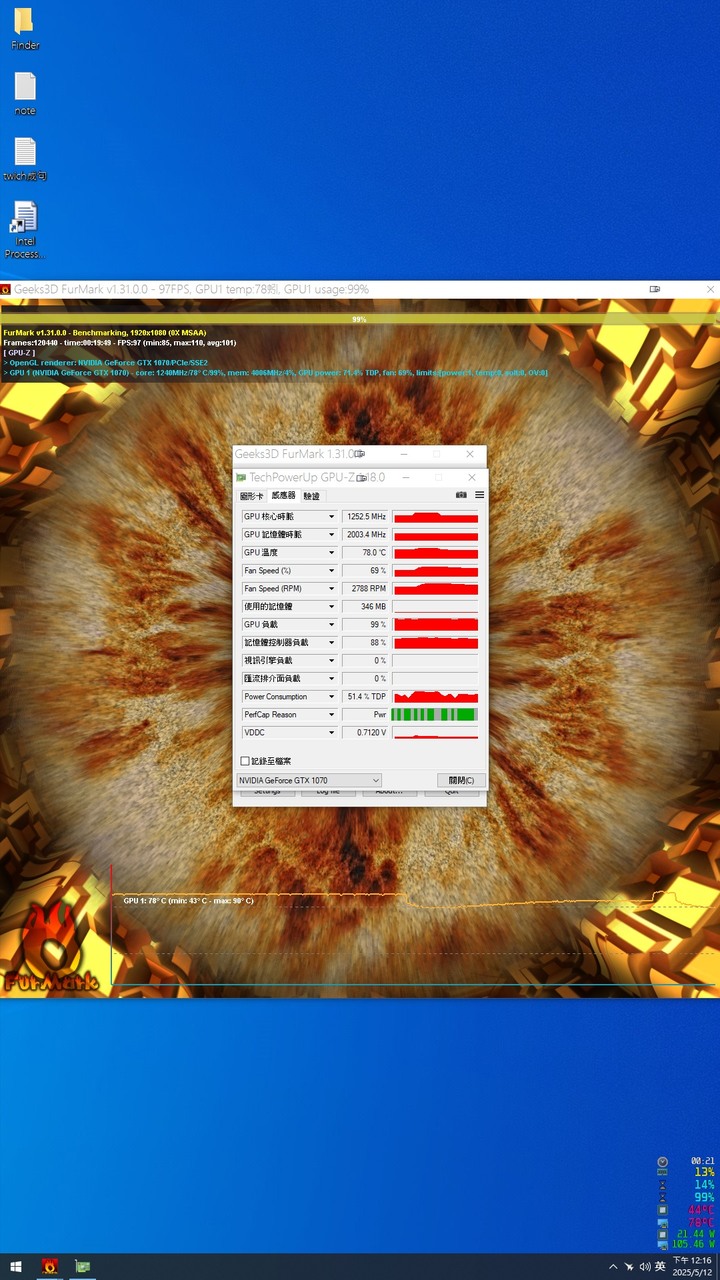Click the Windows Start button
Screen dimensions: 720x1280
(x=16, y=1266)
